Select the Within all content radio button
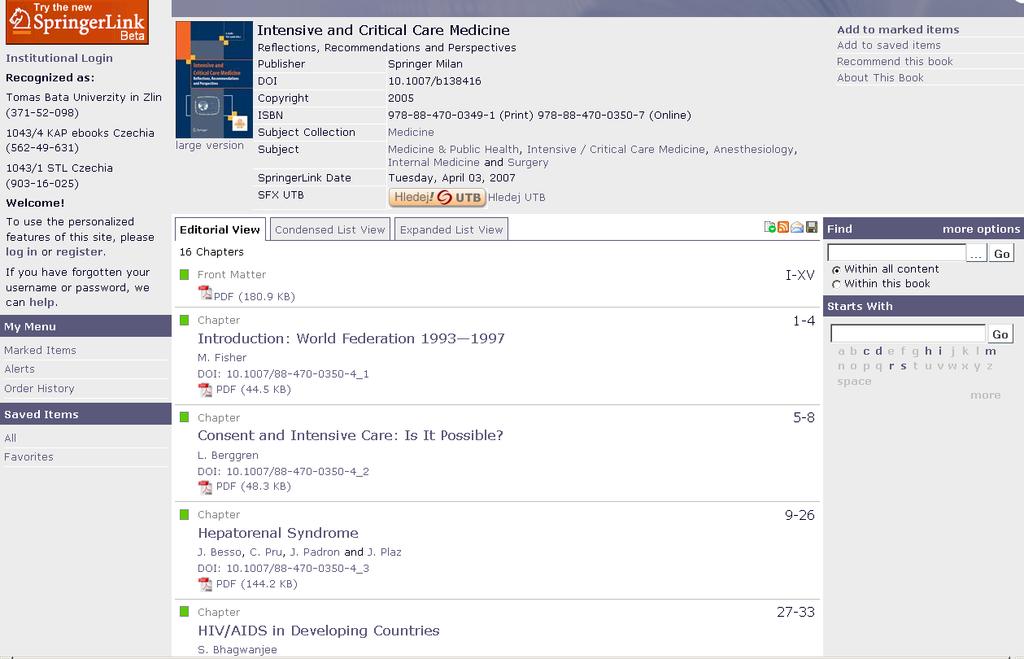1024x659 pixels. point(836,270)
